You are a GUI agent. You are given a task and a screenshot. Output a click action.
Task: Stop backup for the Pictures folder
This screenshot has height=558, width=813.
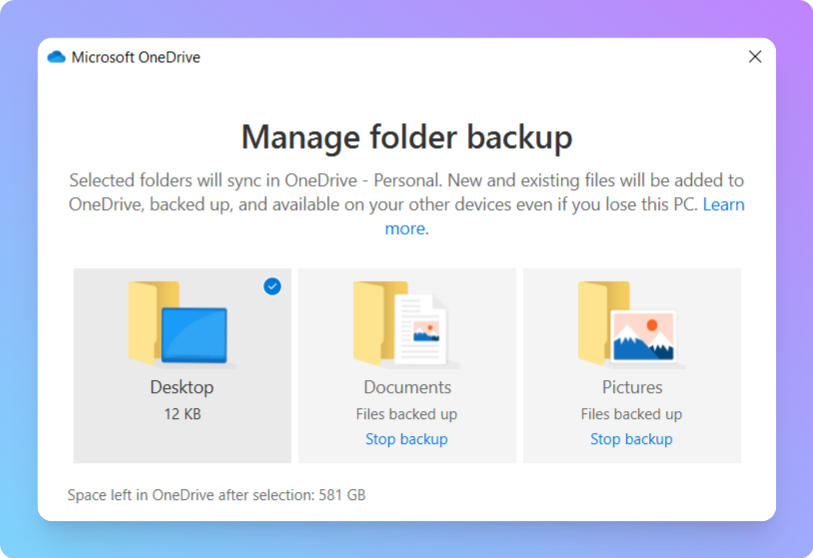tap(631, 439)
